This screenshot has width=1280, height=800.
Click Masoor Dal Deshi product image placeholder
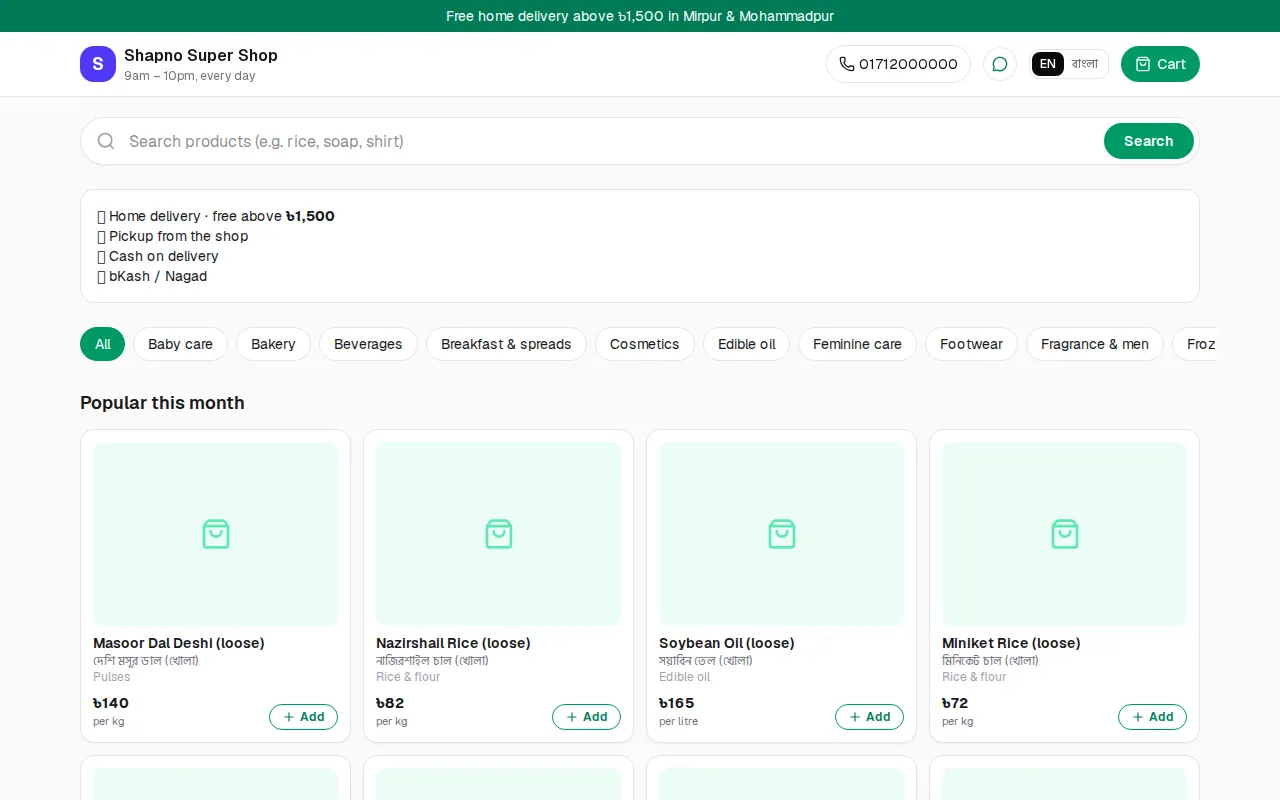216,534
